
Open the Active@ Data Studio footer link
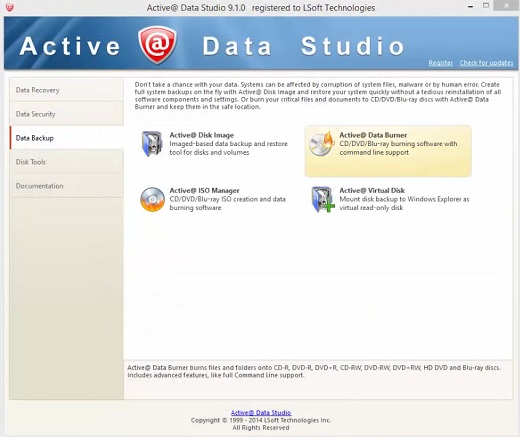click(261, 413)
